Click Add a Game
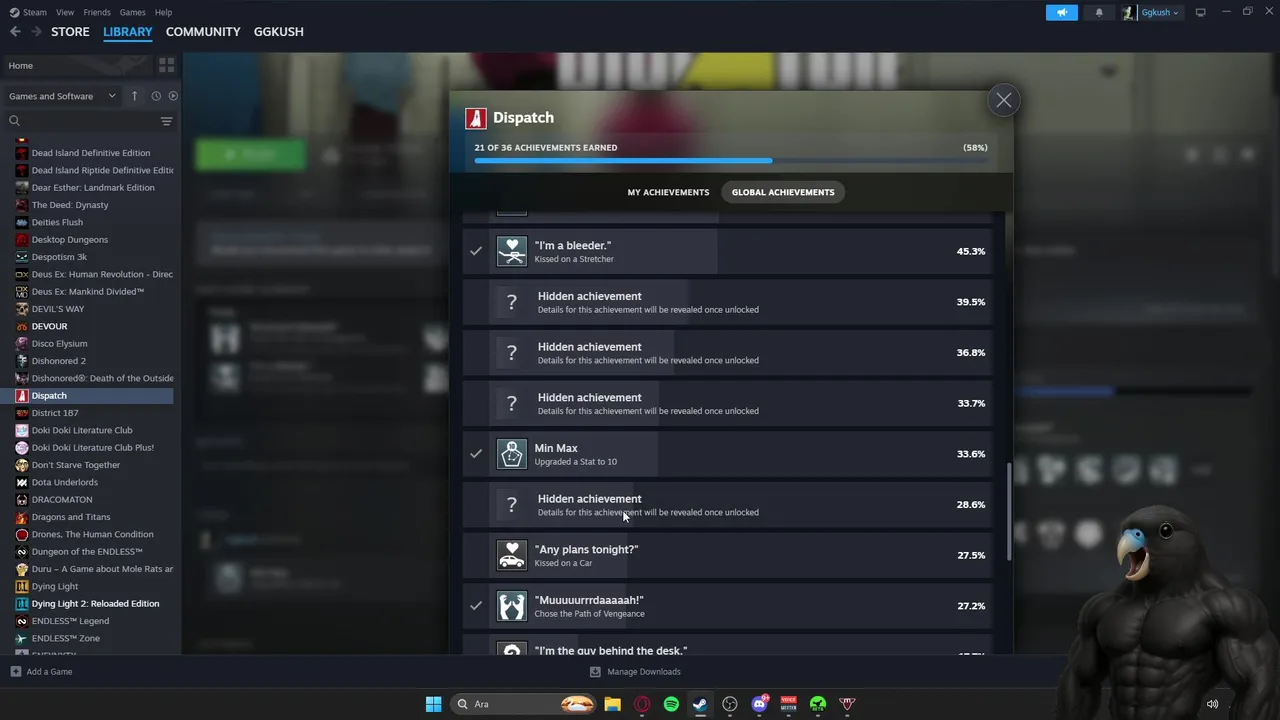This screenshot has width=1280, height=720. 41,672
